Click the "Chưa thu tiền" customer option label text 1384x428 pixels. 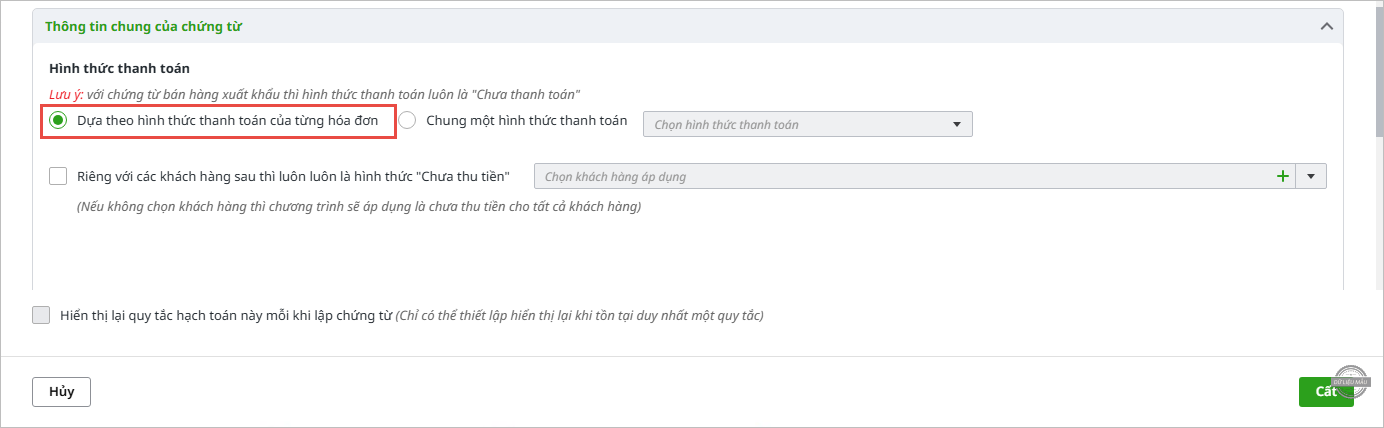pyautogui.click(x=470, y=177)
